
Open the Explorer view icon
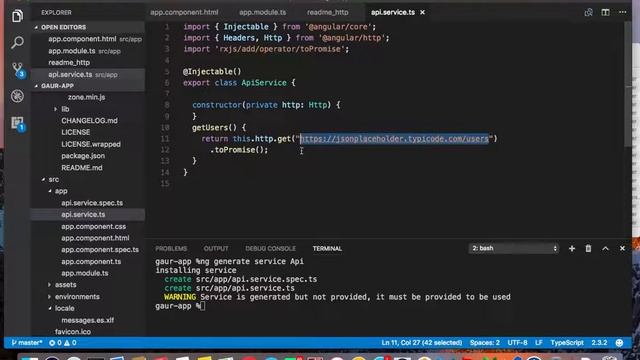pyautogui.click(x=17, y=16)
